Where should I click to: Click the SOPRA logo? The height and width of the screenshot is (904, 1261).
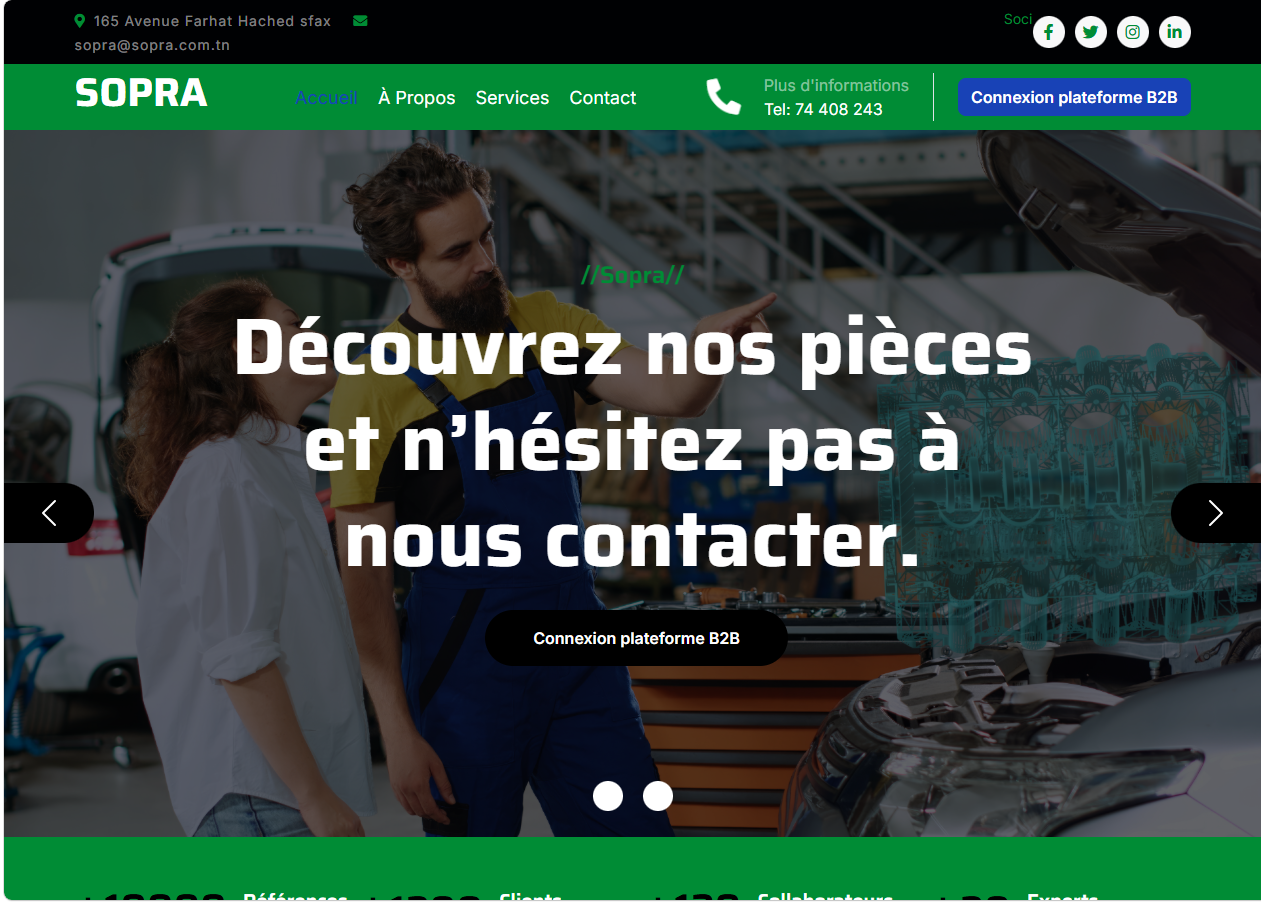coord(141,94)
